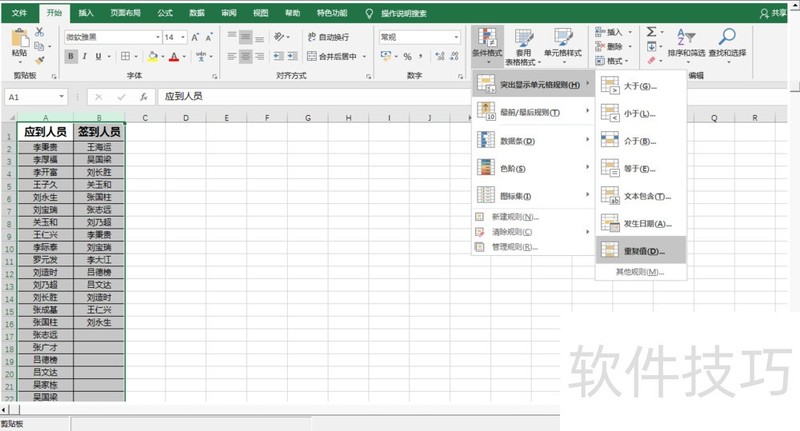800x431 pixels.
Task: Click the Paste (粘贴) icon
Action: coord(19,40)
